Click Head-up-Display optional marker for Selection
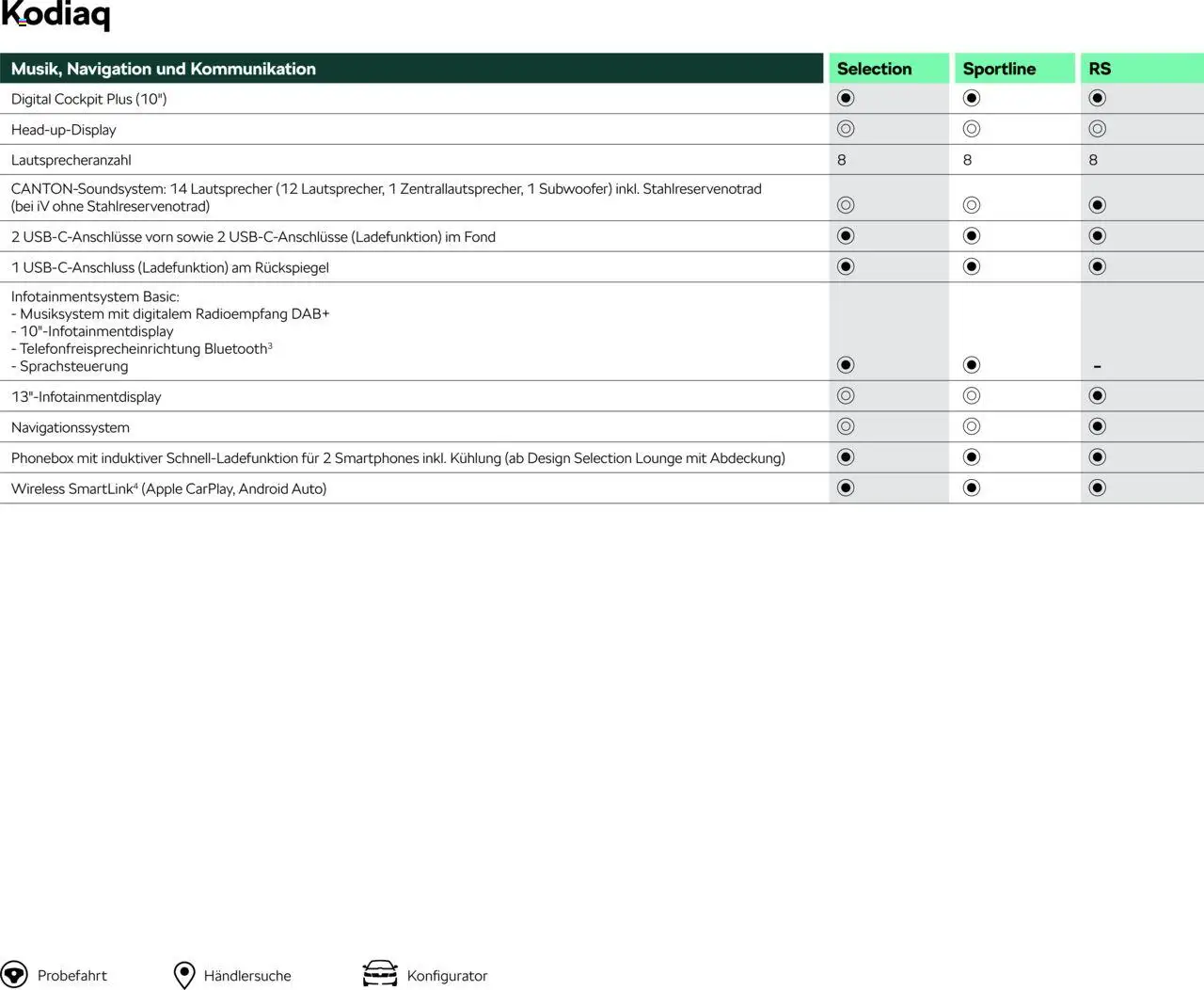The width and height of the screenshot is (1204, 990). [846, 129]
